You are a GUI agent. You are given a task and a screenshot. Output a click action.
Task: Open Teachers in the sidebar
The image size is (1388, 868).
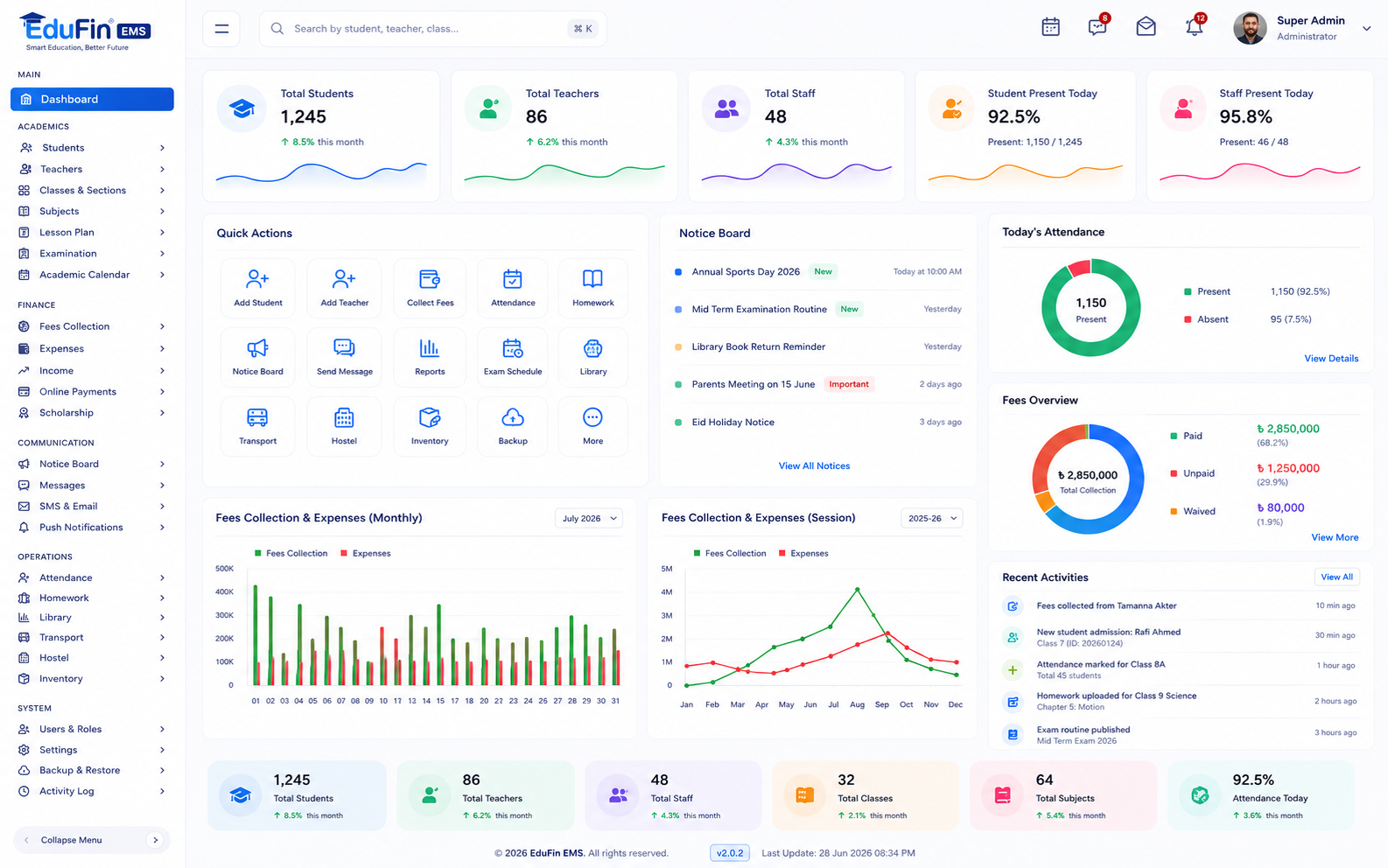tap(92, 169)
